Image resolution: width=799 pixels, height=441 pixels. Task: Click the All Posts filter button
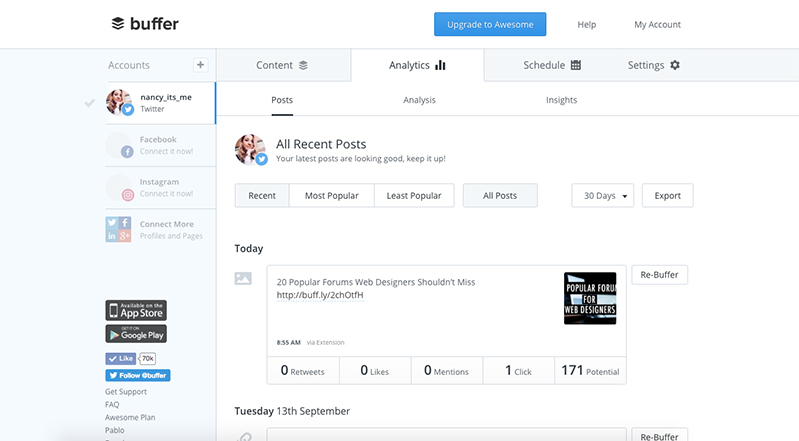500,195
